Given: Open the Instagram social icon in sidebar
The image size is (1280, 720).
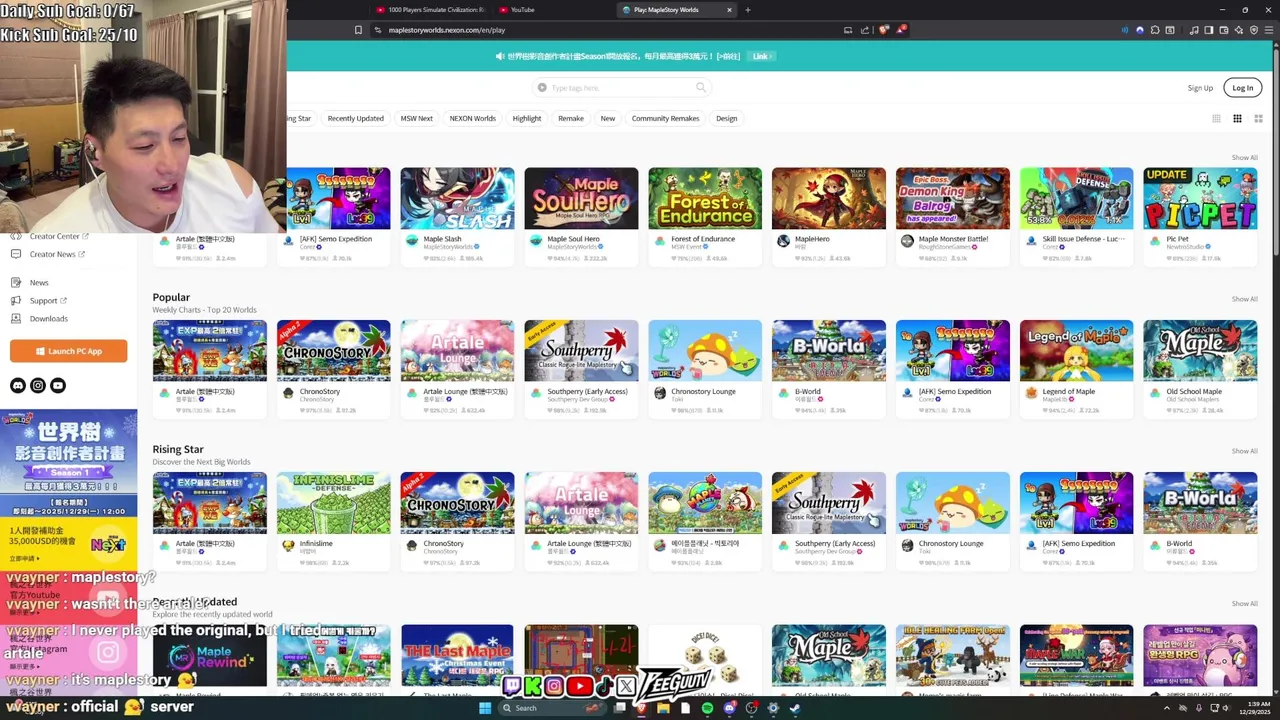Looking at the screenshot, I should (38, 385).
